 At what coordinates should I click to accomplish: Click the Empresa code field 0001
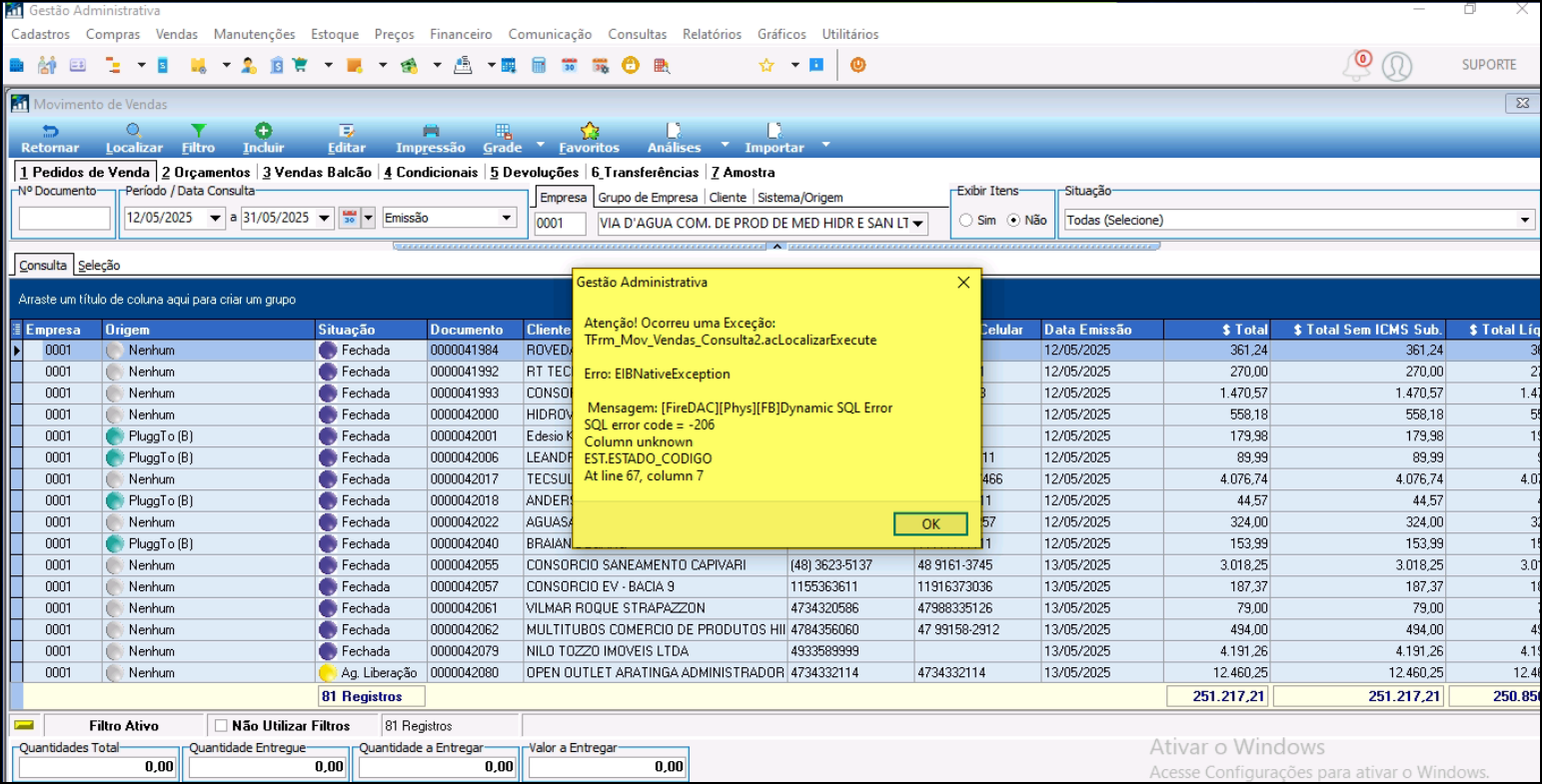pyautogui.click(x=560, y=223)
